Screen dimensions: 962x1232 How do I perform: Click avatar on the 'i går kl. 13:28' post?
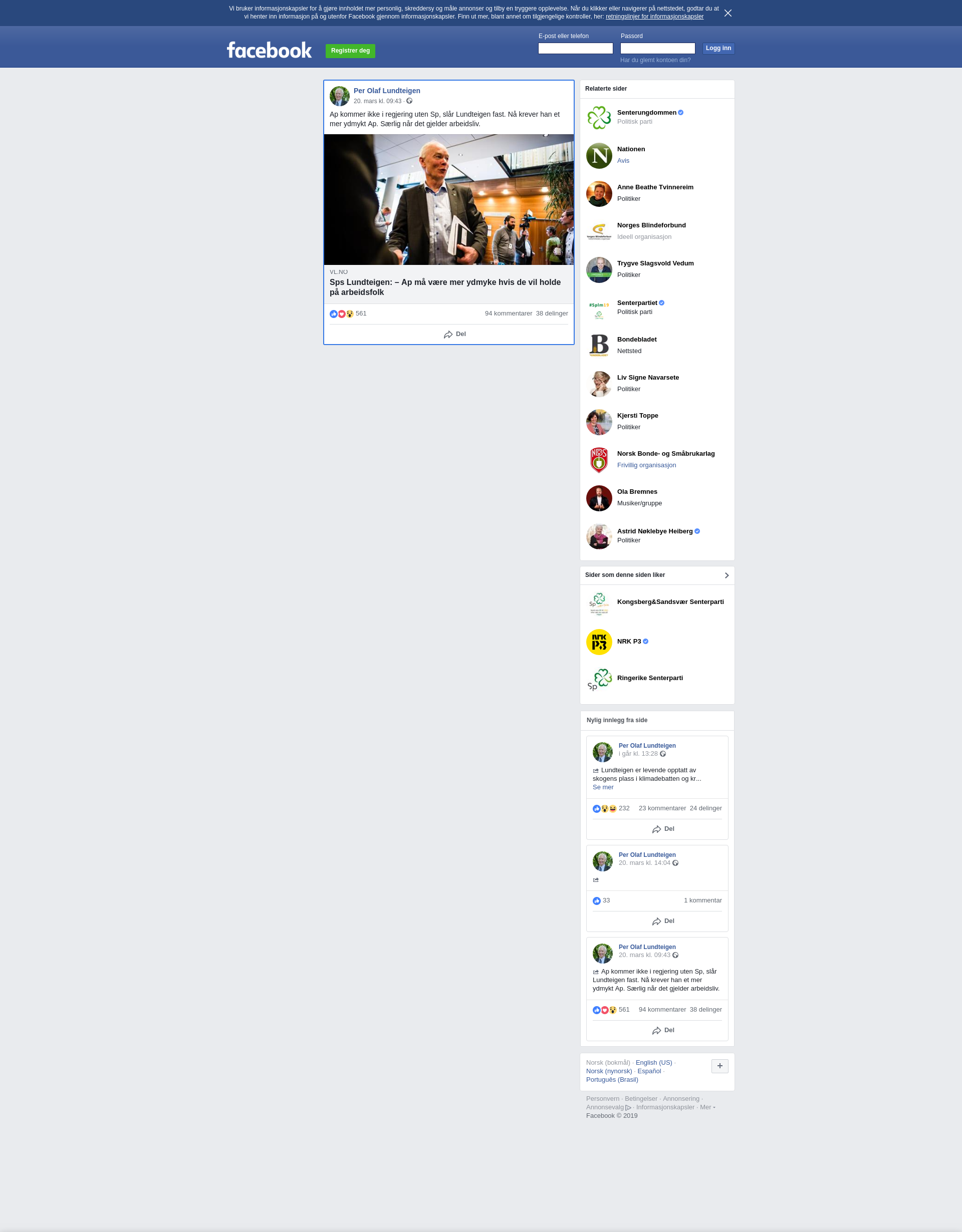(x=602, y=752)
